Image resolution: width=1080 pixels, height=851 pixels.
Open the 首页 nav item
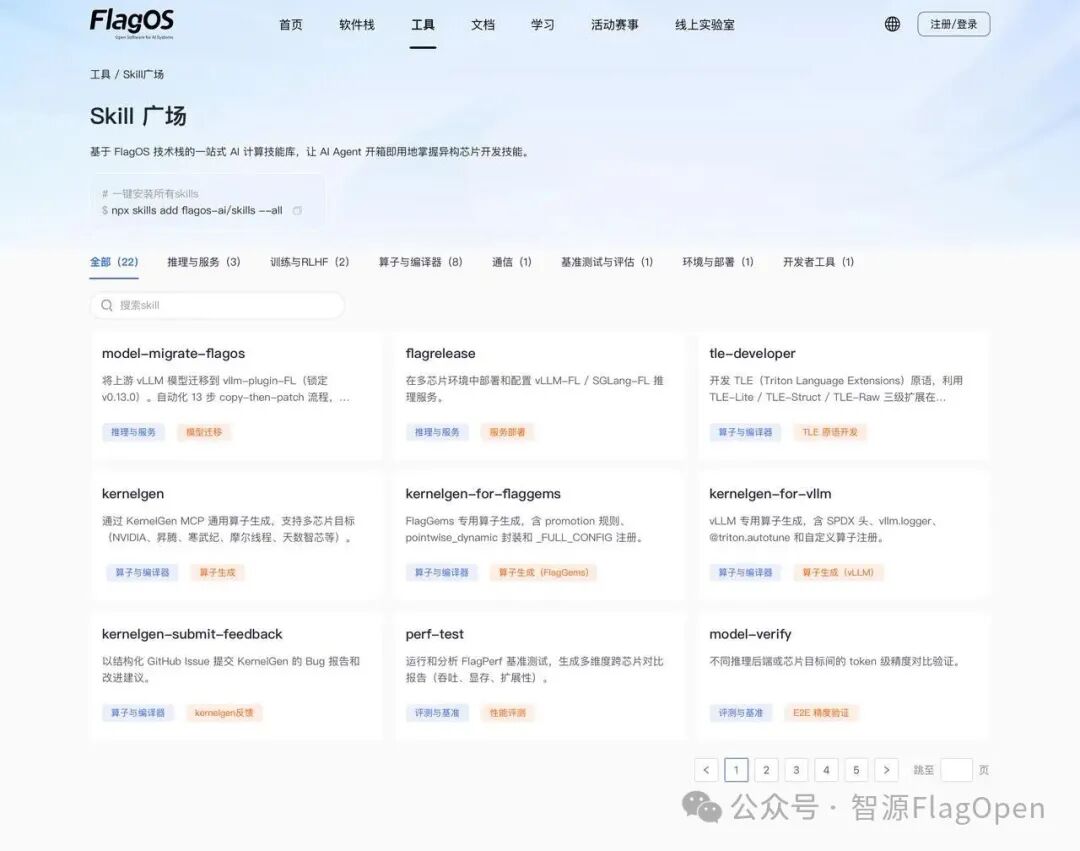tap(291, 25)
